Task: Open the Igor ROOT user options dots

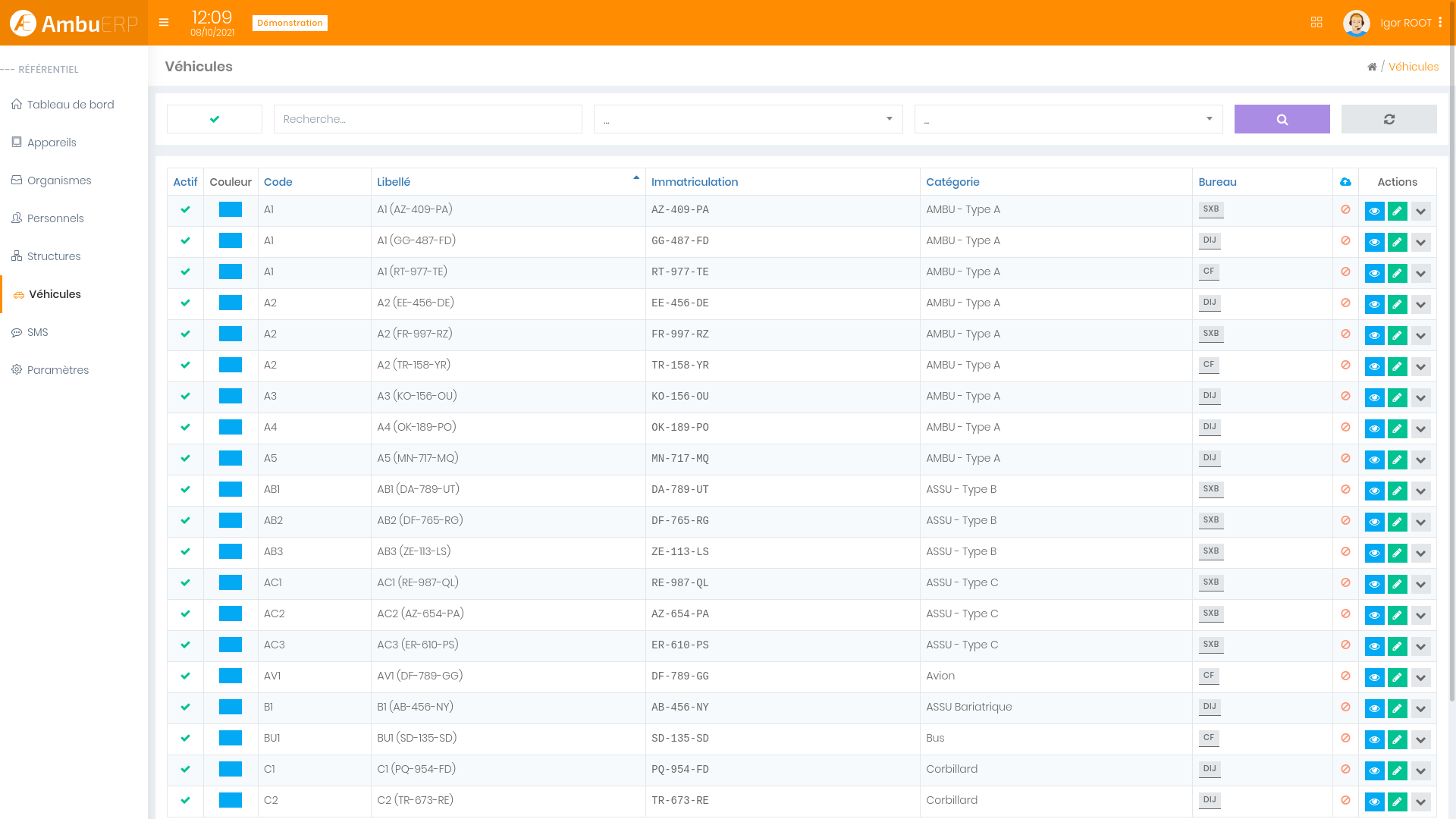Action: 1440,23
